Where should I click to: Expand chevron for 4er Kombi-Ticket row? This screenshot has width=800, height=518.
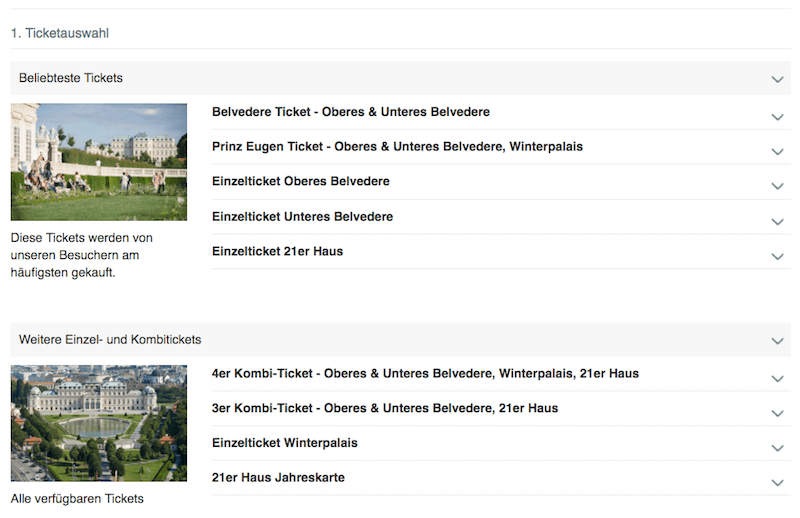(777, 379)
